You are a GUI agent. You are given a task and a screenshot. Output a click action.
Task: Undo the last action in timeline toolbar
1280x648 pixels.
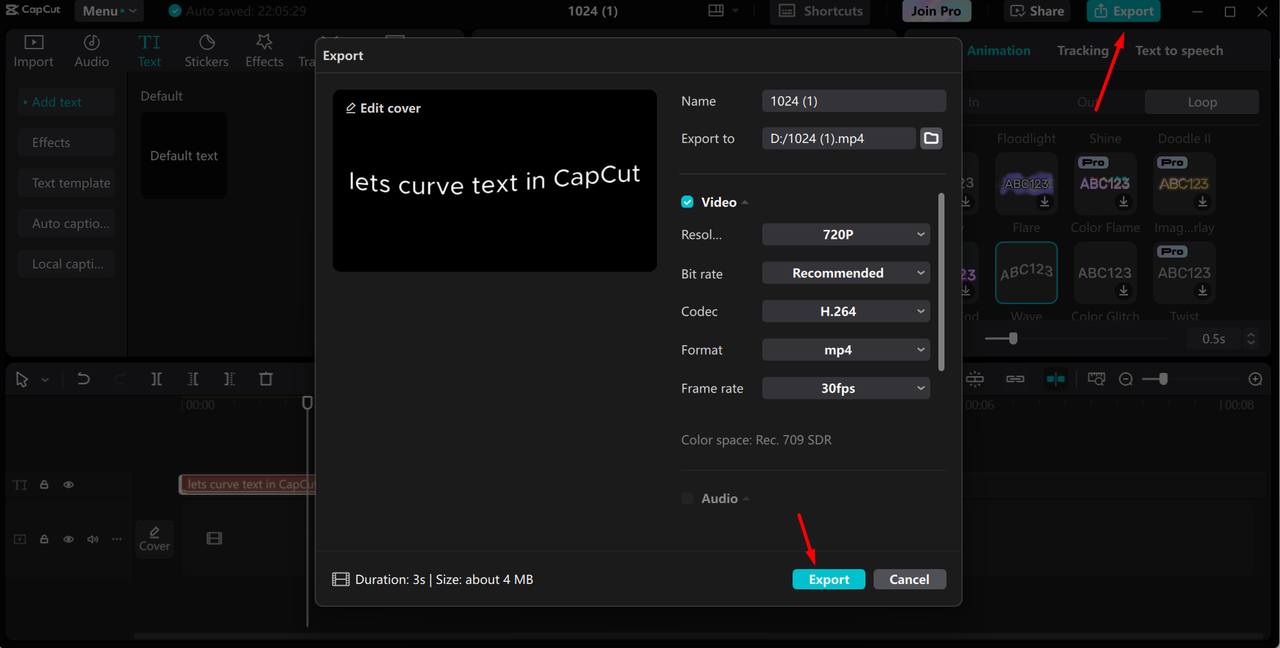(83, 379)
